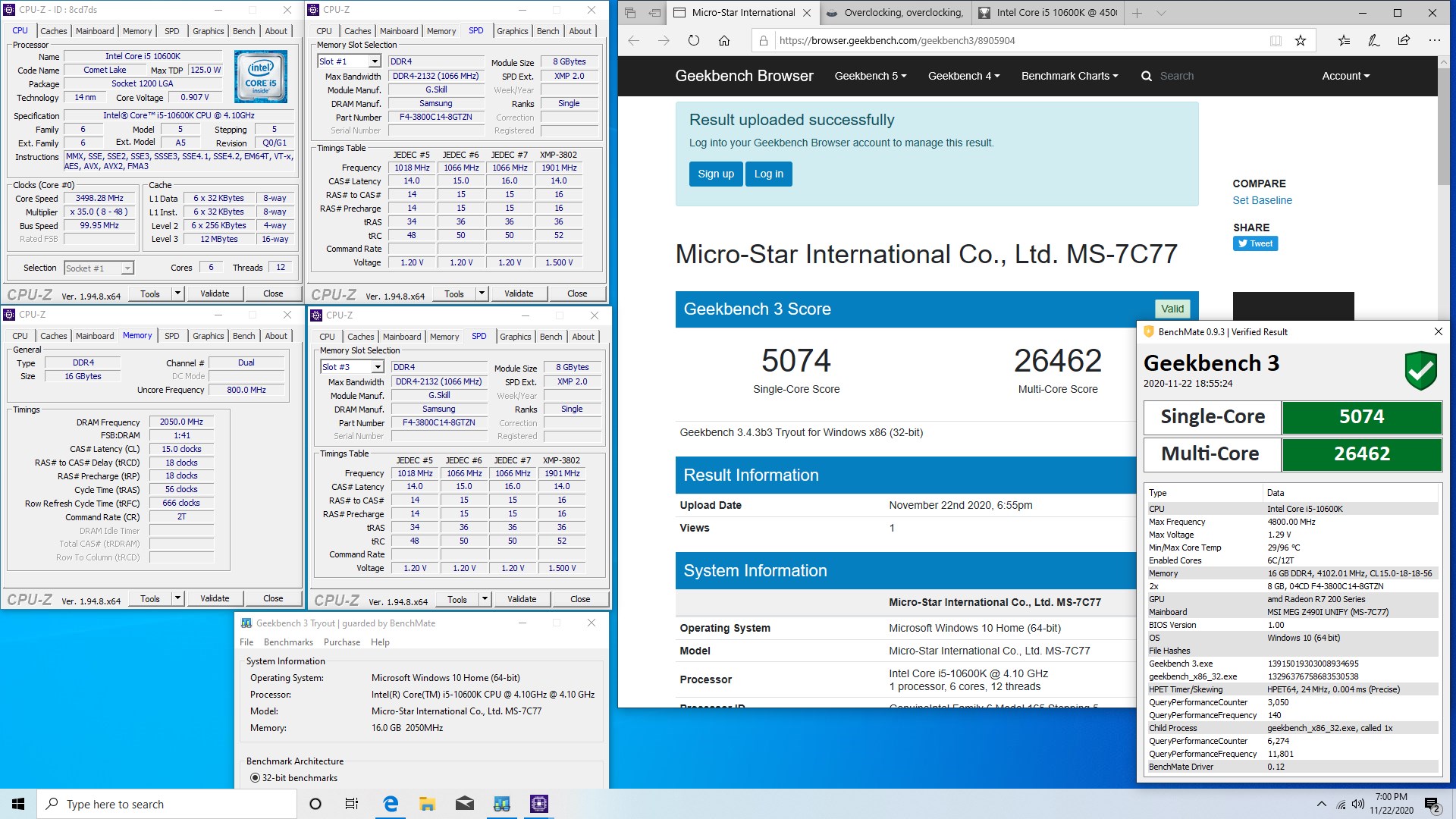Screen dimensions: 1456x819
Task: Add this page to favorites with star
Action: tap(1301, 41)
